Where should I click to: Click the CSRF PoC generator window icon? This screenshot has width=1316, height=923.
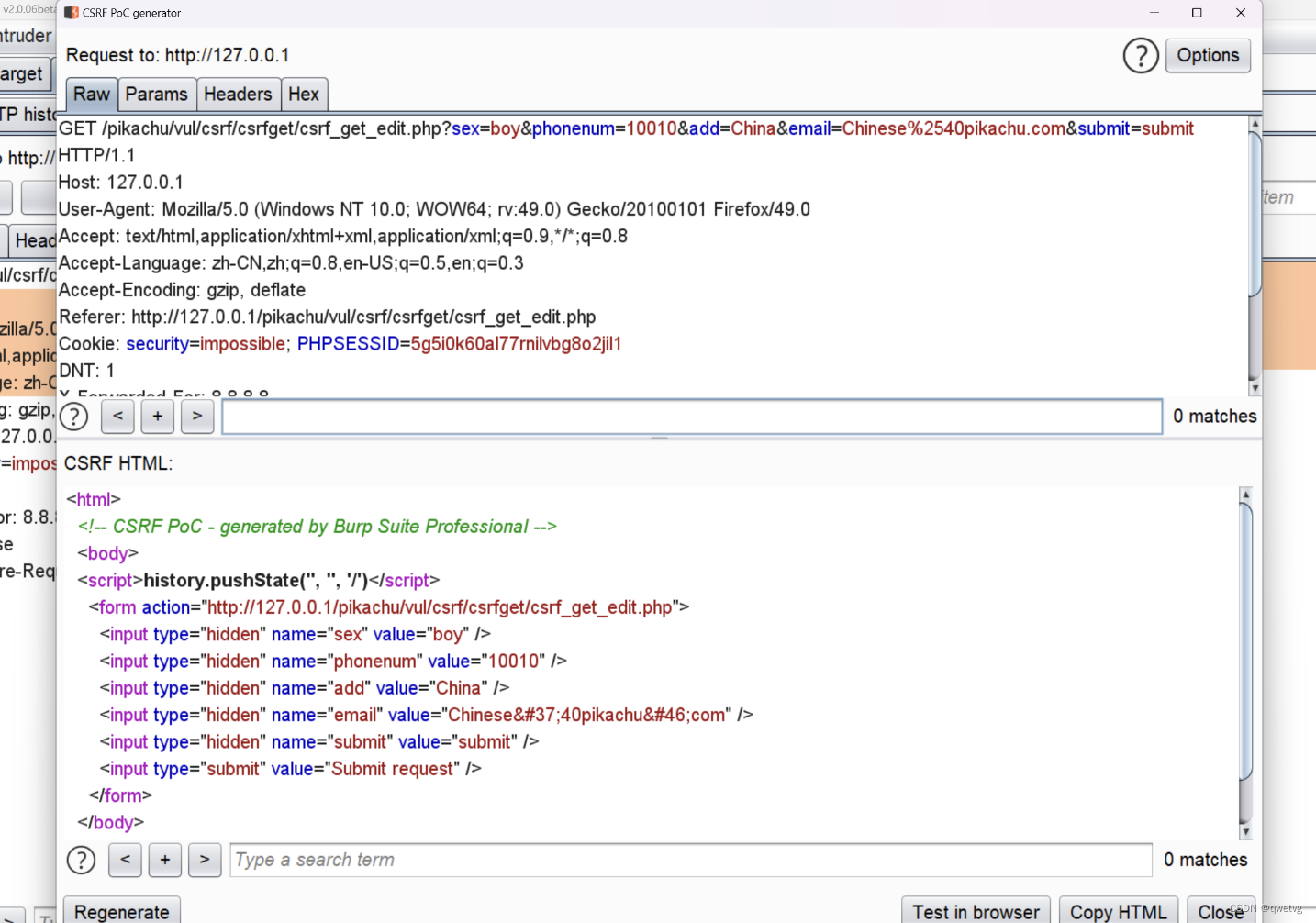click(72, 13)
